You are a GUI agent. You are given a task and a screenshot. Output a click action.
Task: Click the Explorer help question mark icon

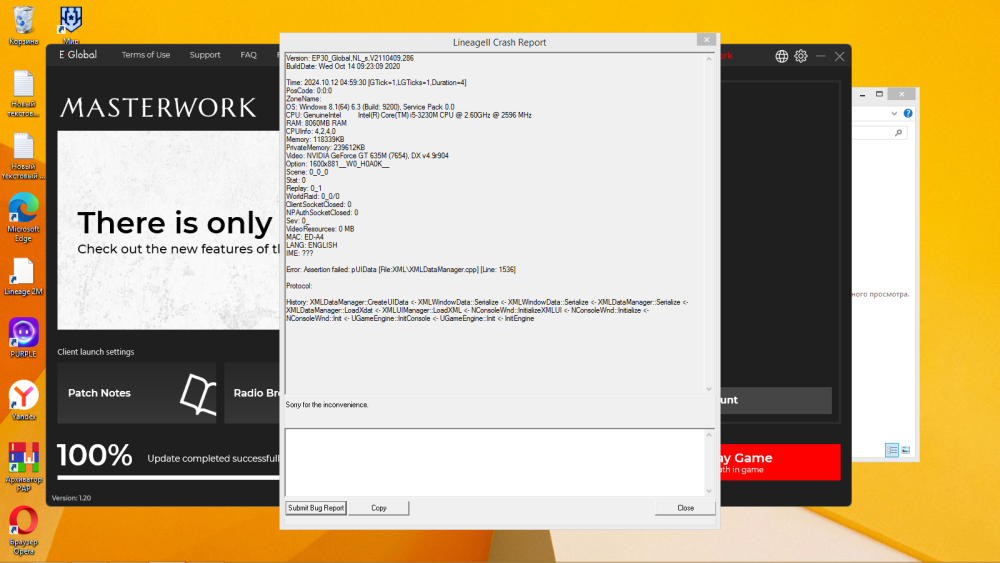(907, 114)
